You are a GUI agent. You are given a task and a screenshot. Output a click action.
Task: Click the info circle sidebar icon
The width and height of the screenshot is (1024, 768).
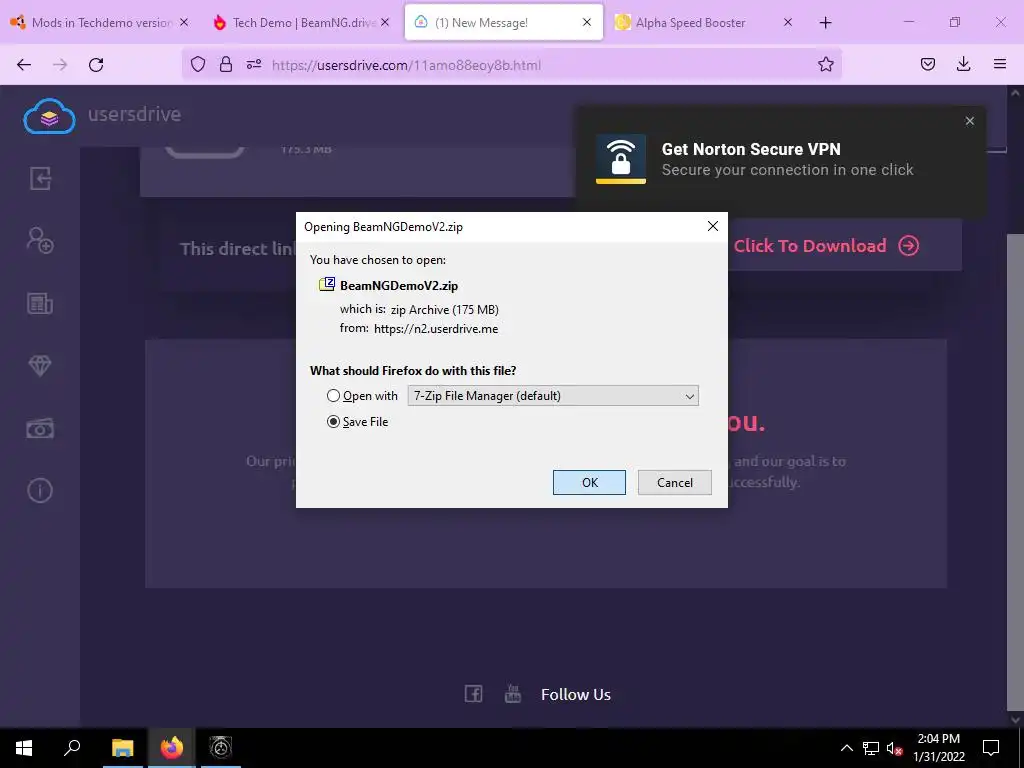40,490
